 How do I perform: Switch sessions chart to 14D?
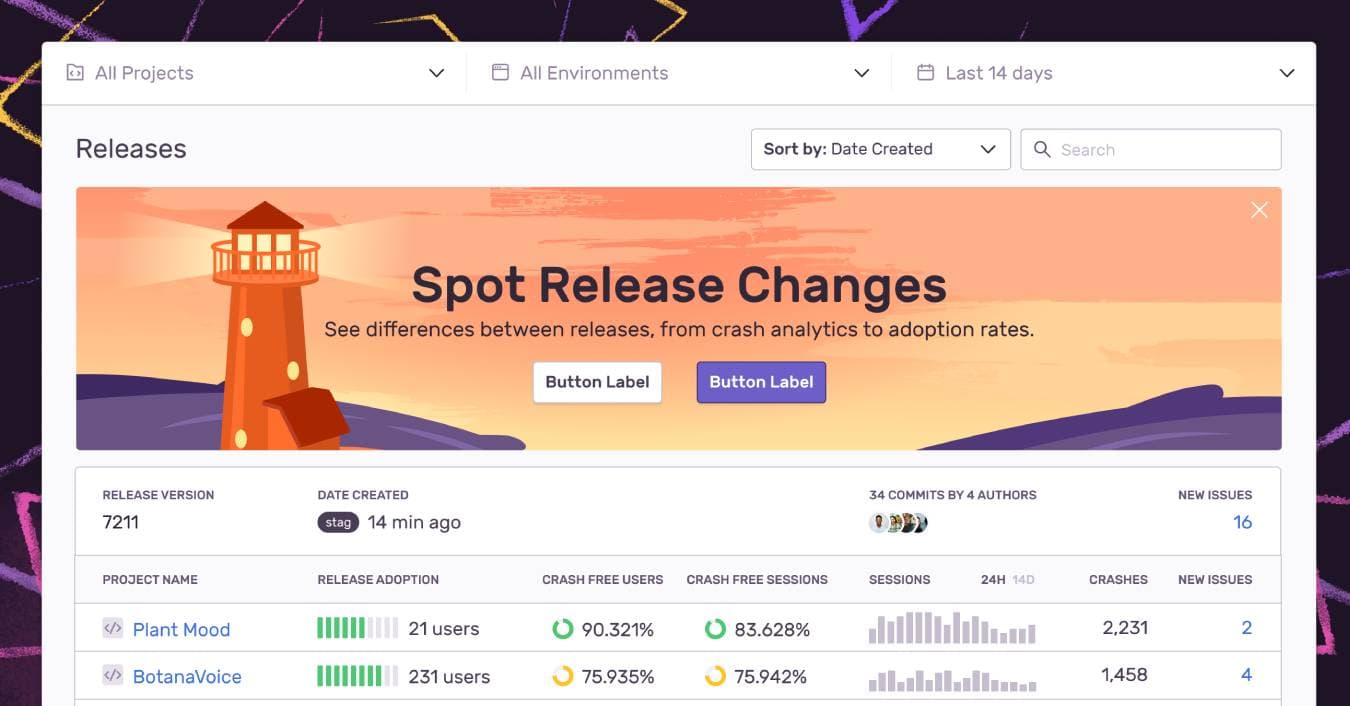coord(1024,579)
